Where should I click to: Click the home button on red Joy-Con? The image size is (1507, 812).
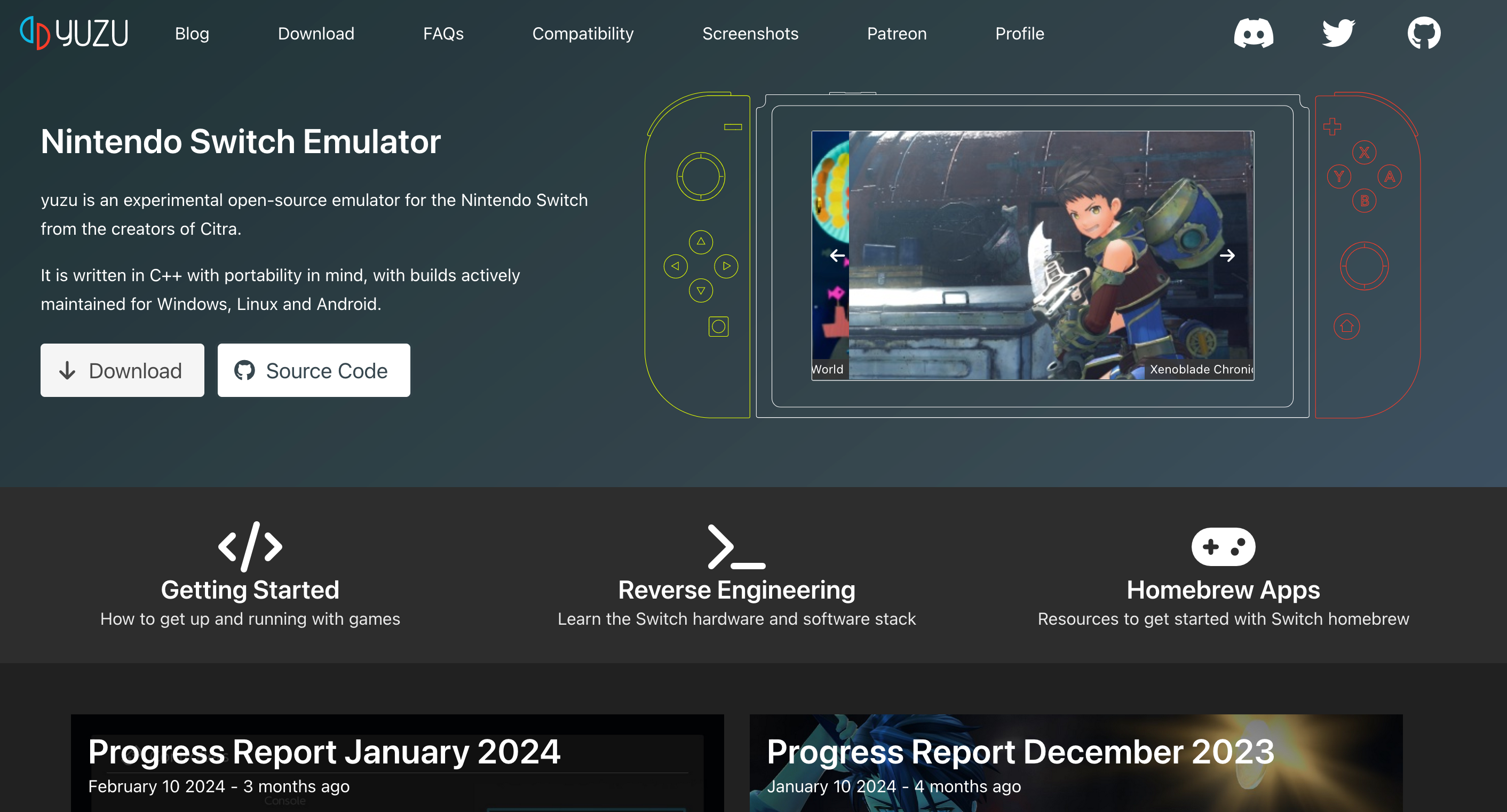click(x=1347, y=327)
